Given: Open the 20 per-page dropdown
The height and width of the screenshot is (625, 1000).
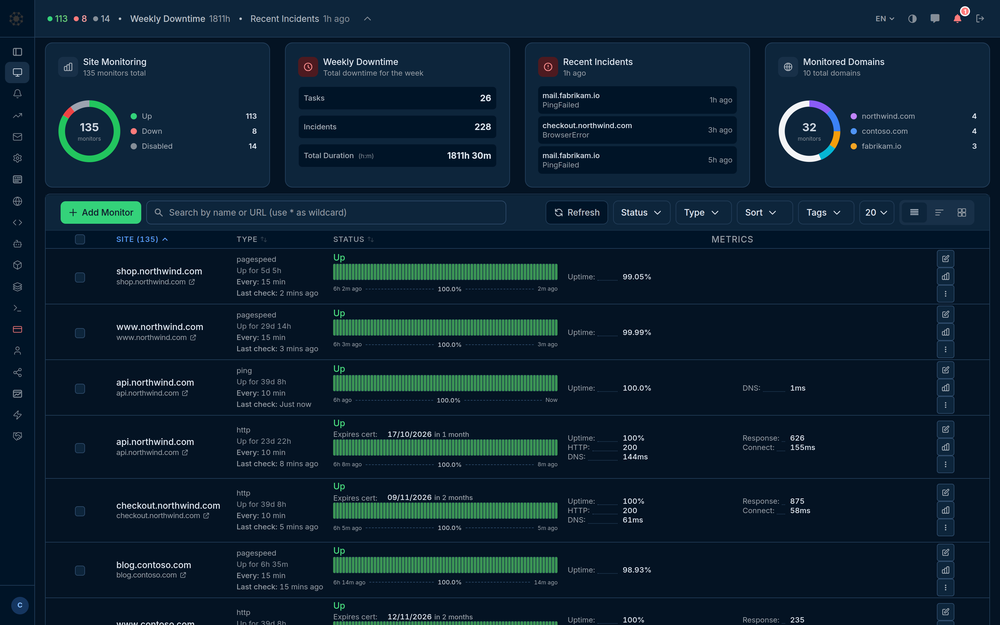Looking at the screenshot, I should [x=876, y=212].
